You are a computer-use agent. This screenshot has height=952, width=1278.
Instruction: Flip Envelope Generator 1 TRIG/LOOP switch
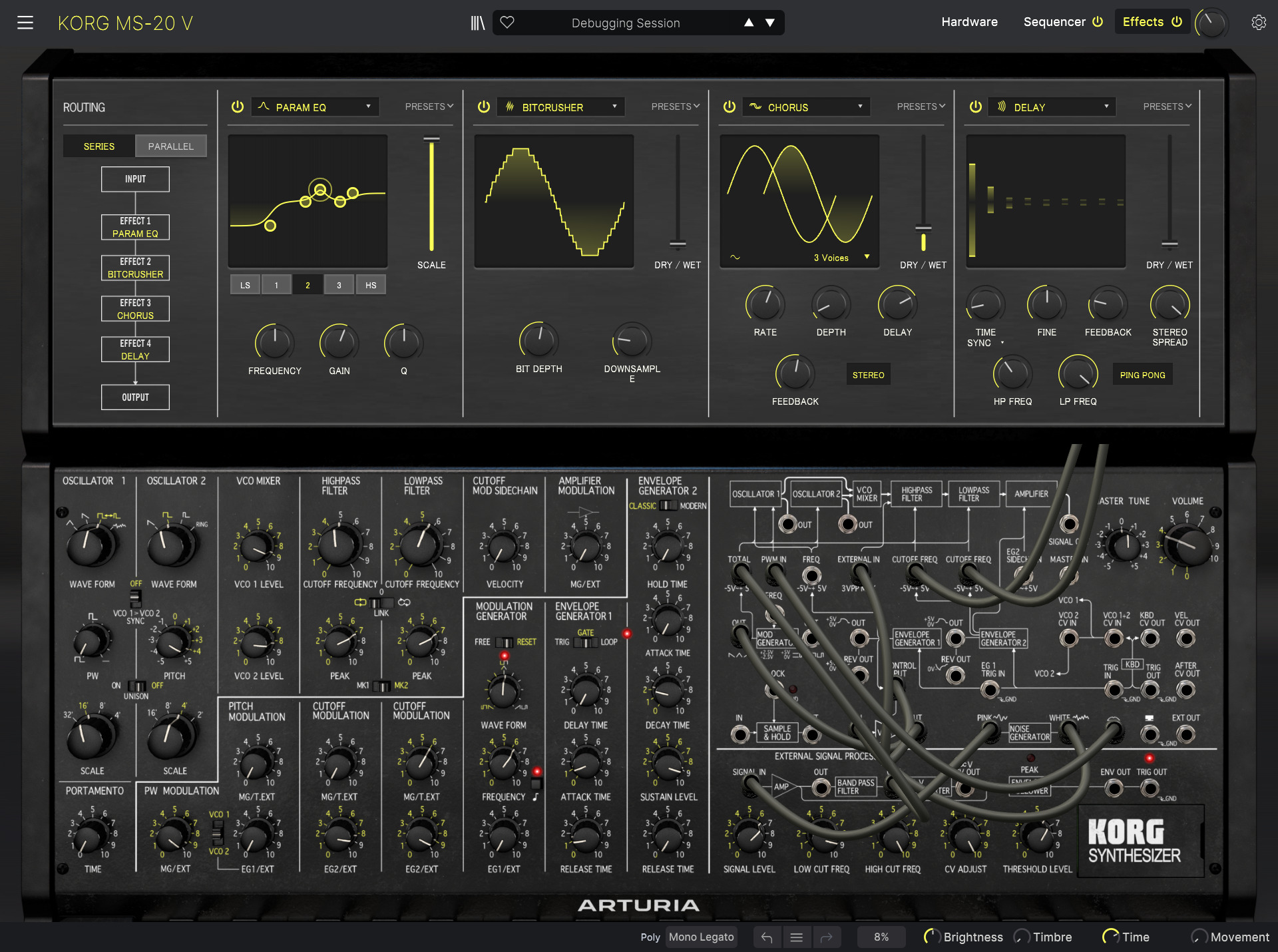click(x=585, y=642)
